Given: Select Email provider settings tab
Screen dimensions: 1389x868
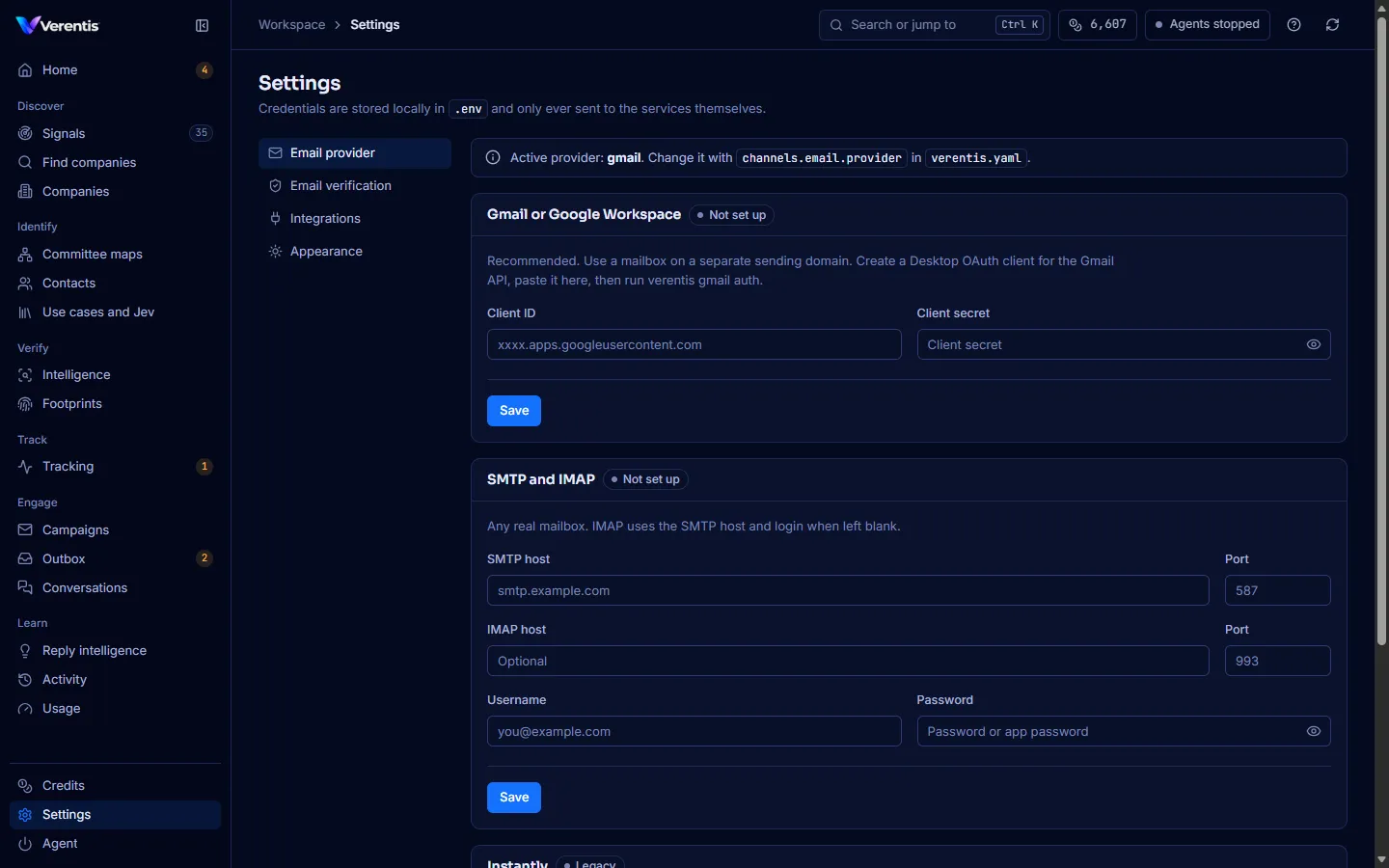Looking at the screenshot, I should [x=355, y=152].
